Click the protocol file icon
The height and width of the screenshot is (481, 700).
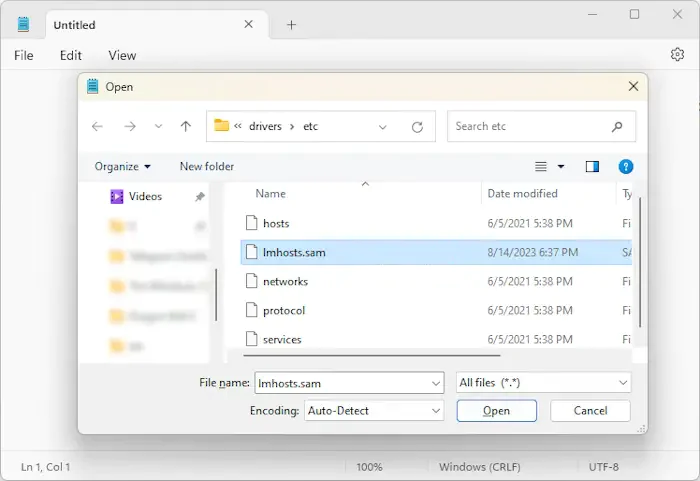pos(252,310)
